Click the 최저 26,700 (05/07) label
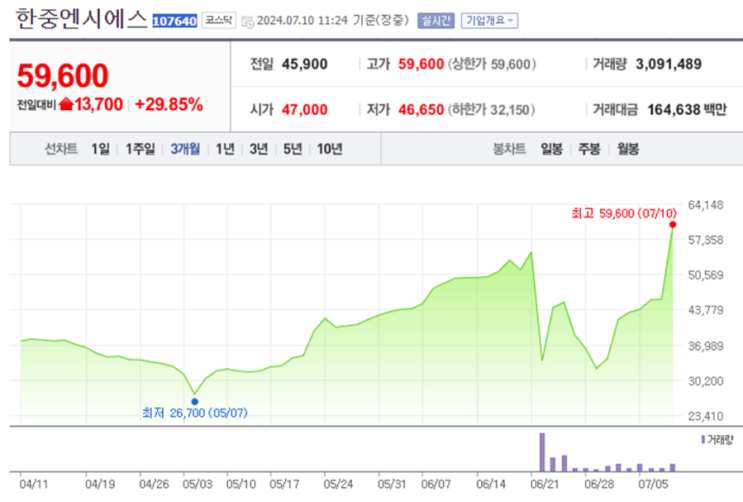 click(195, 413)
